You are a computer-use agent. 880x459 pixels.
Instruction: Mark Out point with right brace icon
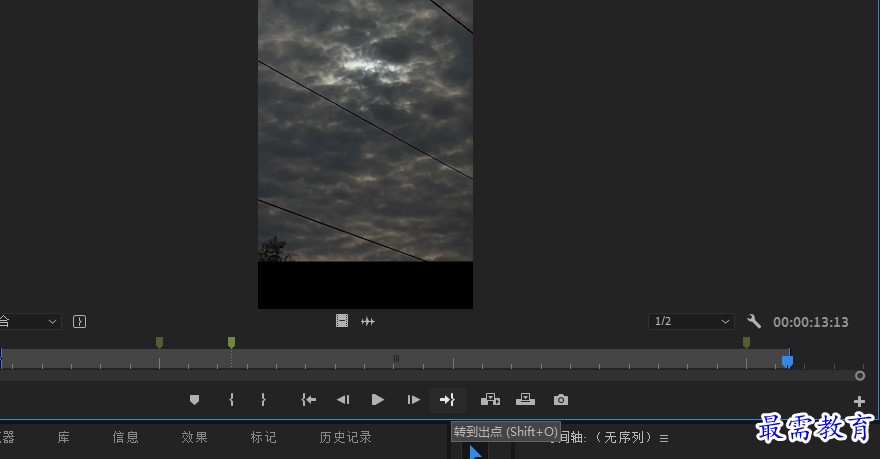coord(263,400)
